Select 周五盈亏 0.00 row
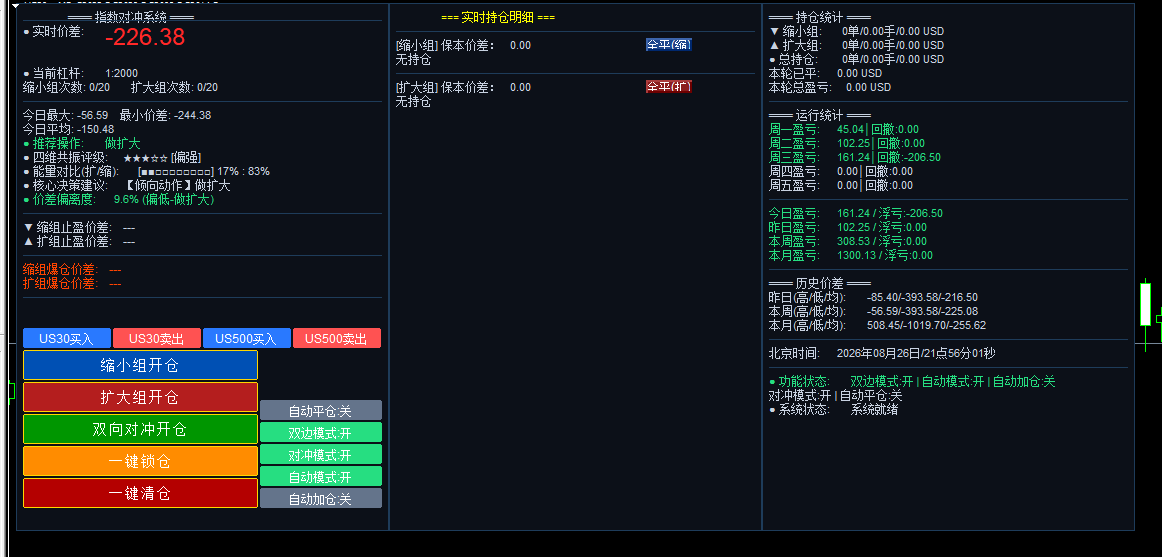 (841, 185)
